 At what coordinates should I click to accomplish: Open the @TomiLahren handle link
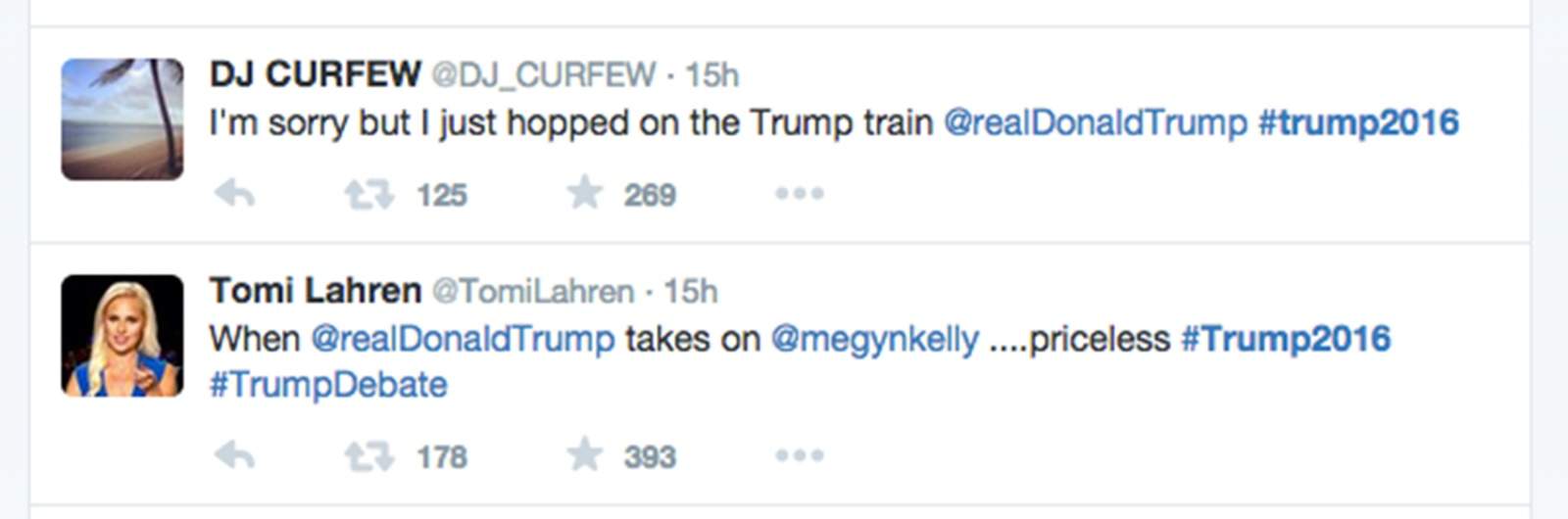click(533, 292)
